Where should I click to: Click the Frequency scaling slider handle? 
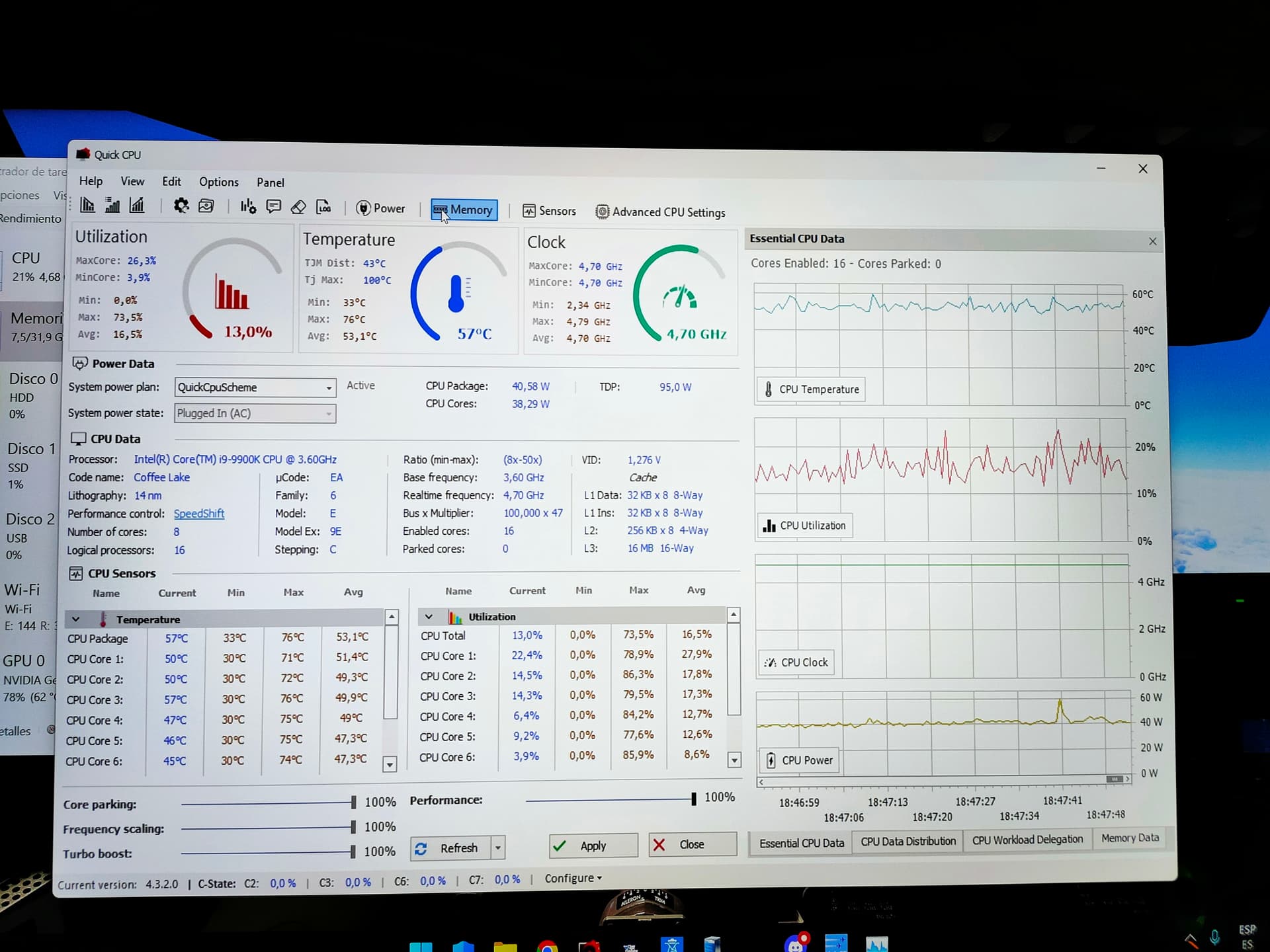[x=353, y=827]
